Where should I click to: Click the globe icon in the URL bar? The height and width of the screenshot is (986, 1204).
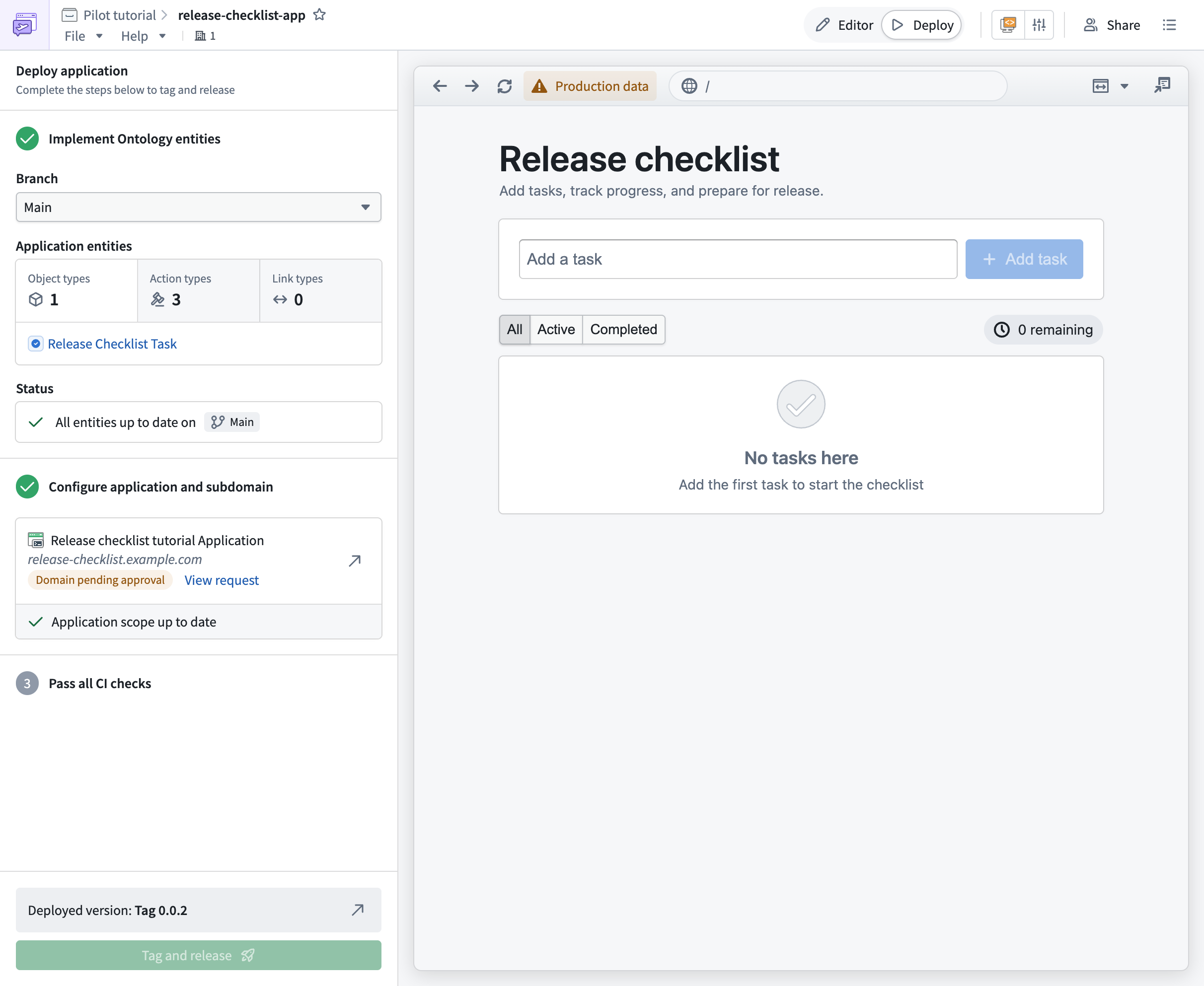pyautogui.click(x=689, y=86)
